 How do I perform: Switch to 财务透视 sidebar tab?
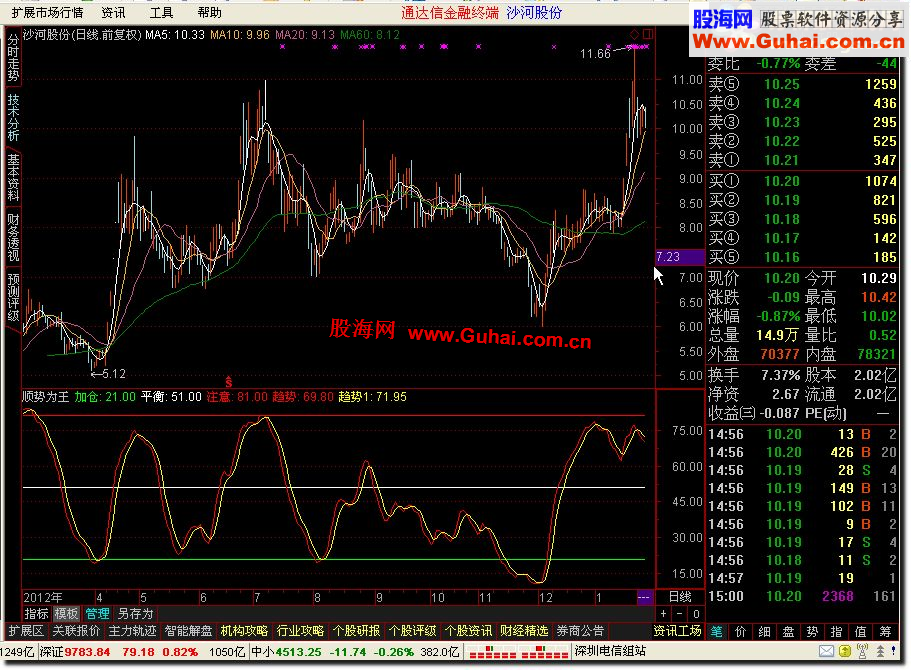13,237
